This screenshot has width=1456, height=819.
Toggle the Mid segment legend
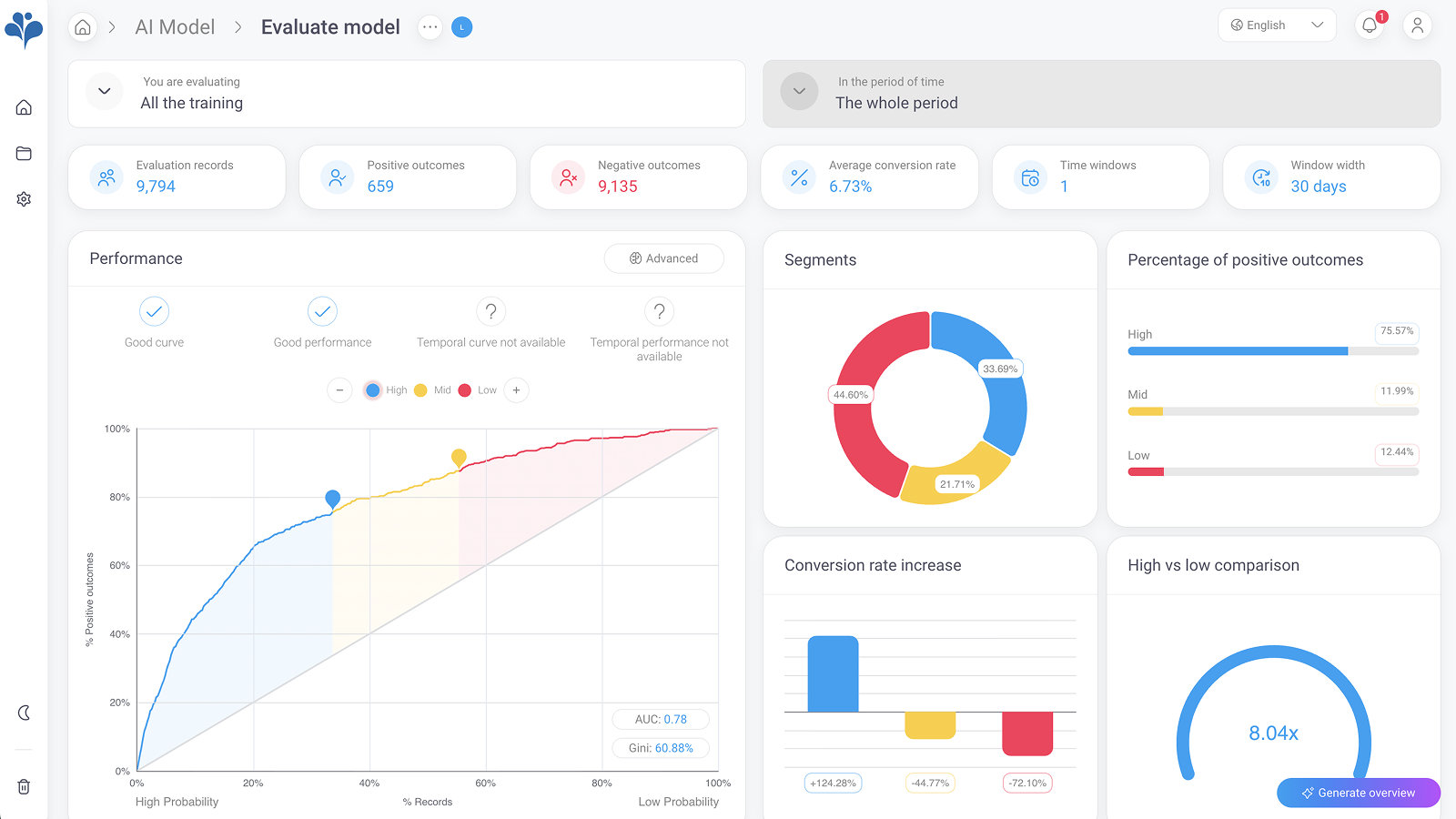[432, 390]
